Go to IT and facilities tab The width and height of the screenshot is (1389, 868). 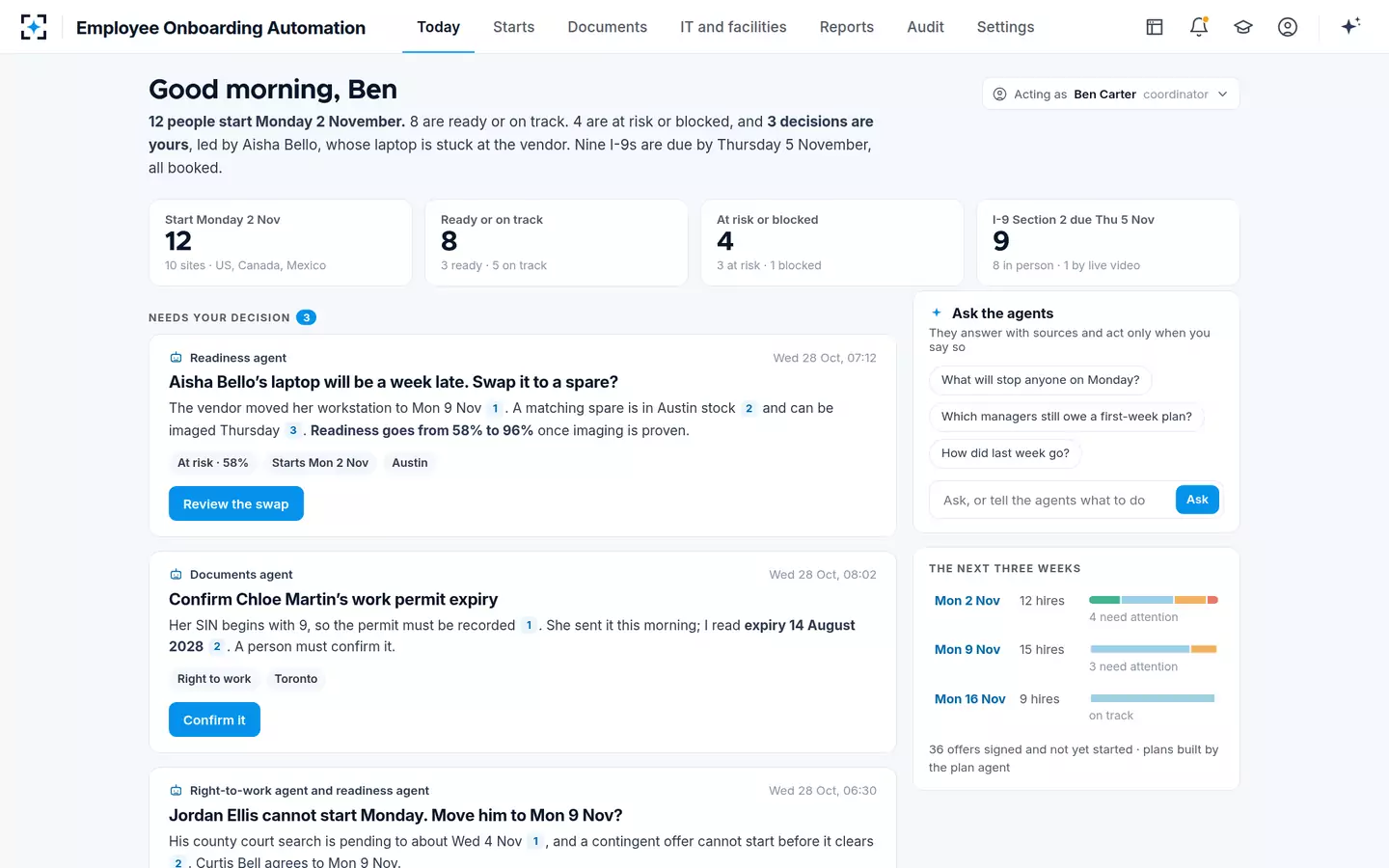point(733,27)
